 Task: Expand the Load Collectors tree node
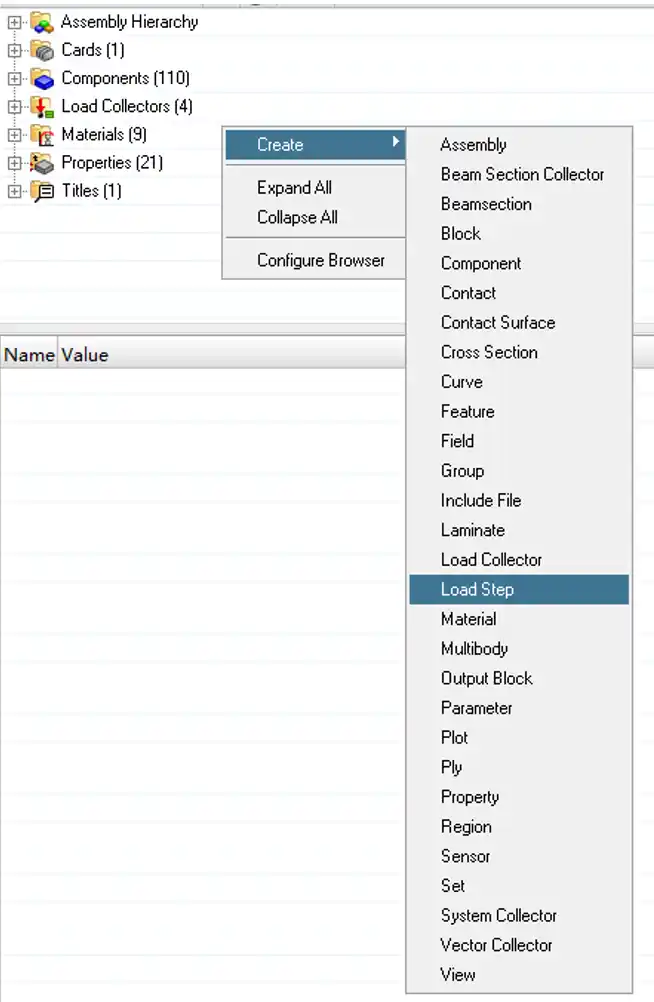(x=14, y=106)
